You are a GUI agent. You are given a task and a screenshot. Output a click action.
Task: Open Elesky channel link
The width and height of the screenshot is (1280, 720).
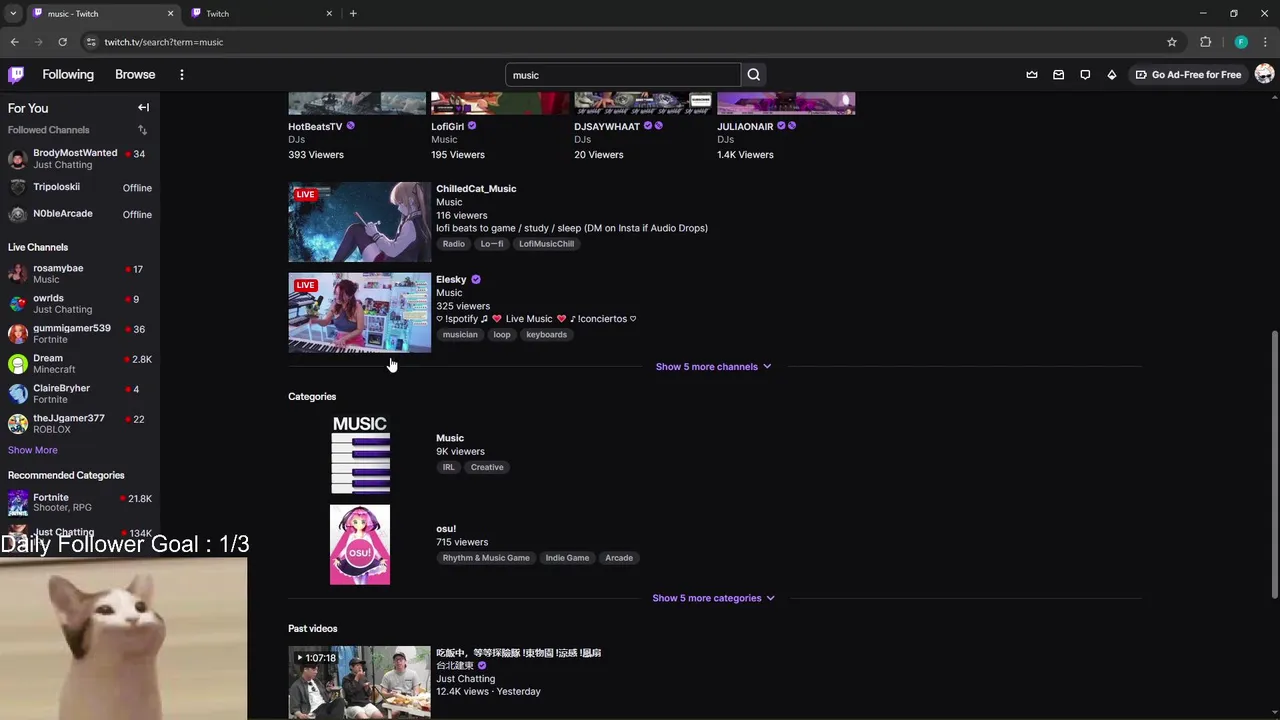pyautogui.click(x=451, y=280)
